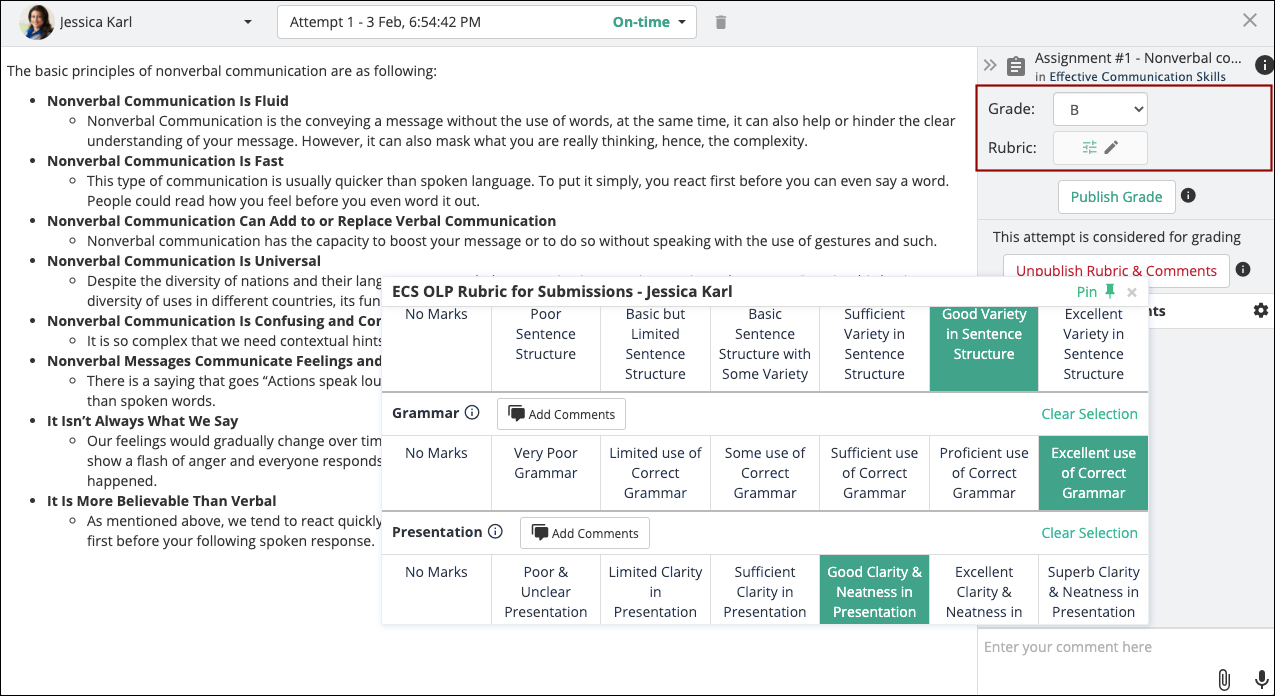Click the It Is More Believable Than Verbal heading

coord(162,501)
